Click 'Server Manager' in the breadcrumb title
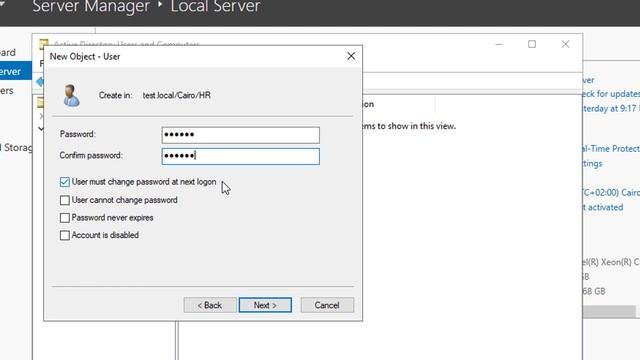 coord(91,7)
